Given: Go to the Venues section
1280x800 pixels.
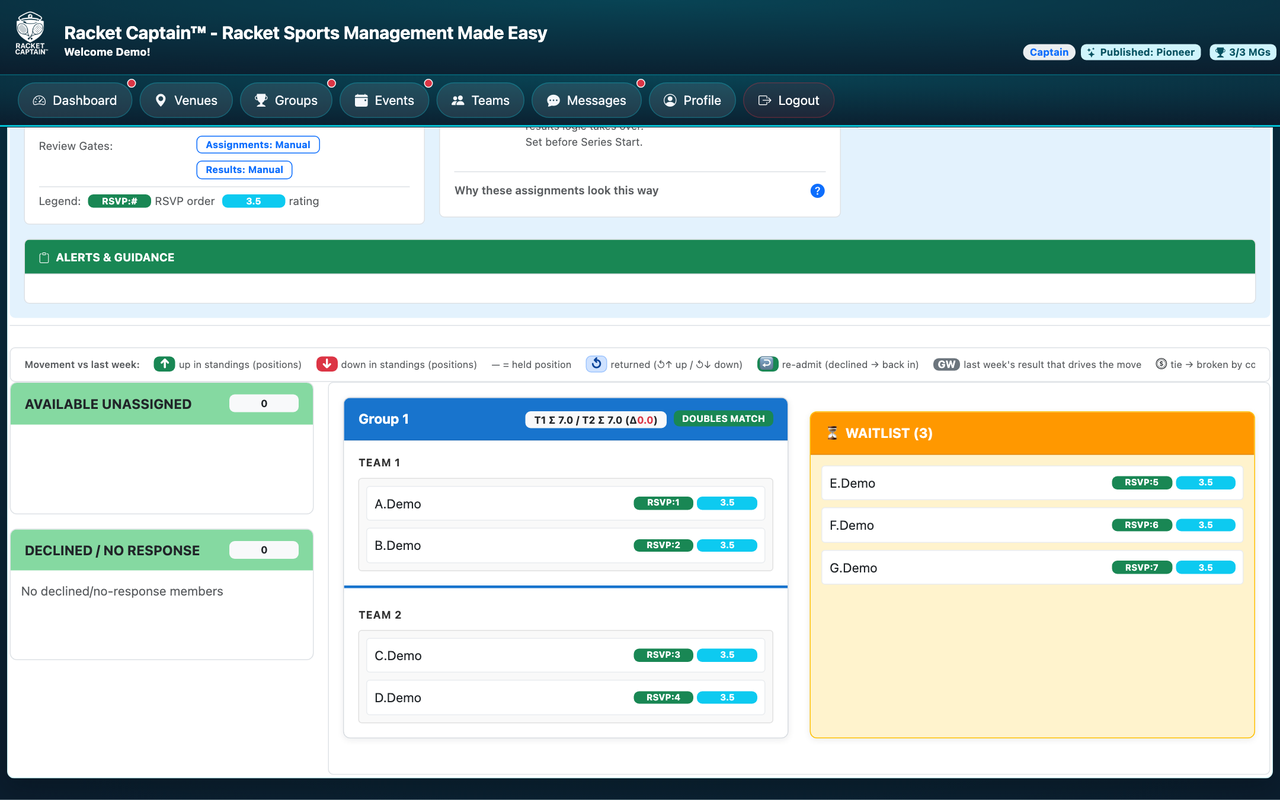Looking at the screenshot, I should point(186,100).
